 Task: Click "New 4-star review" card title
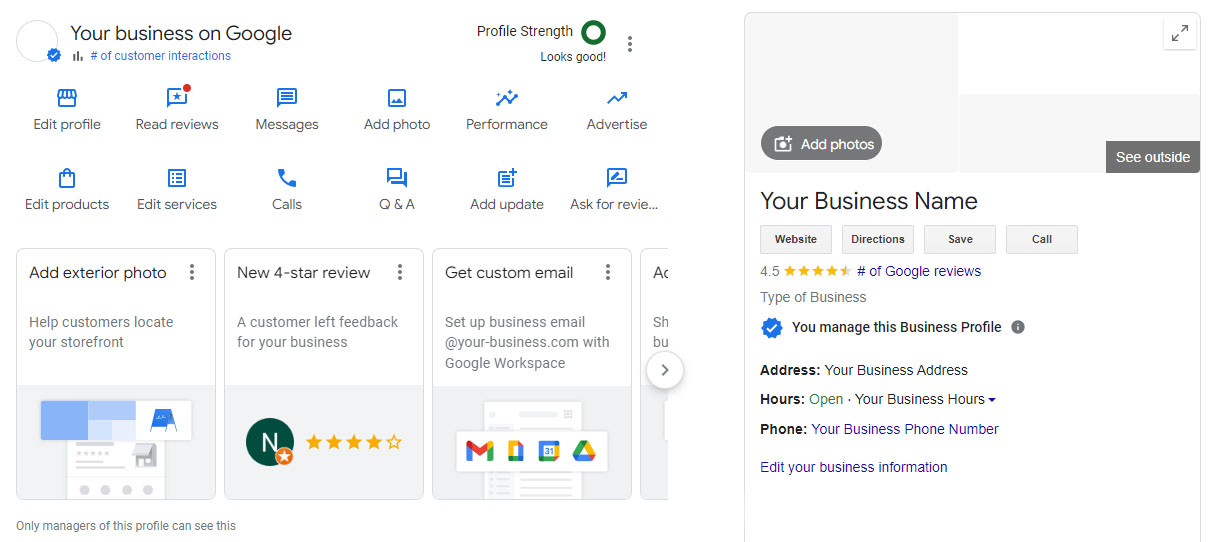pyautogui.click(x=303, y=272)
